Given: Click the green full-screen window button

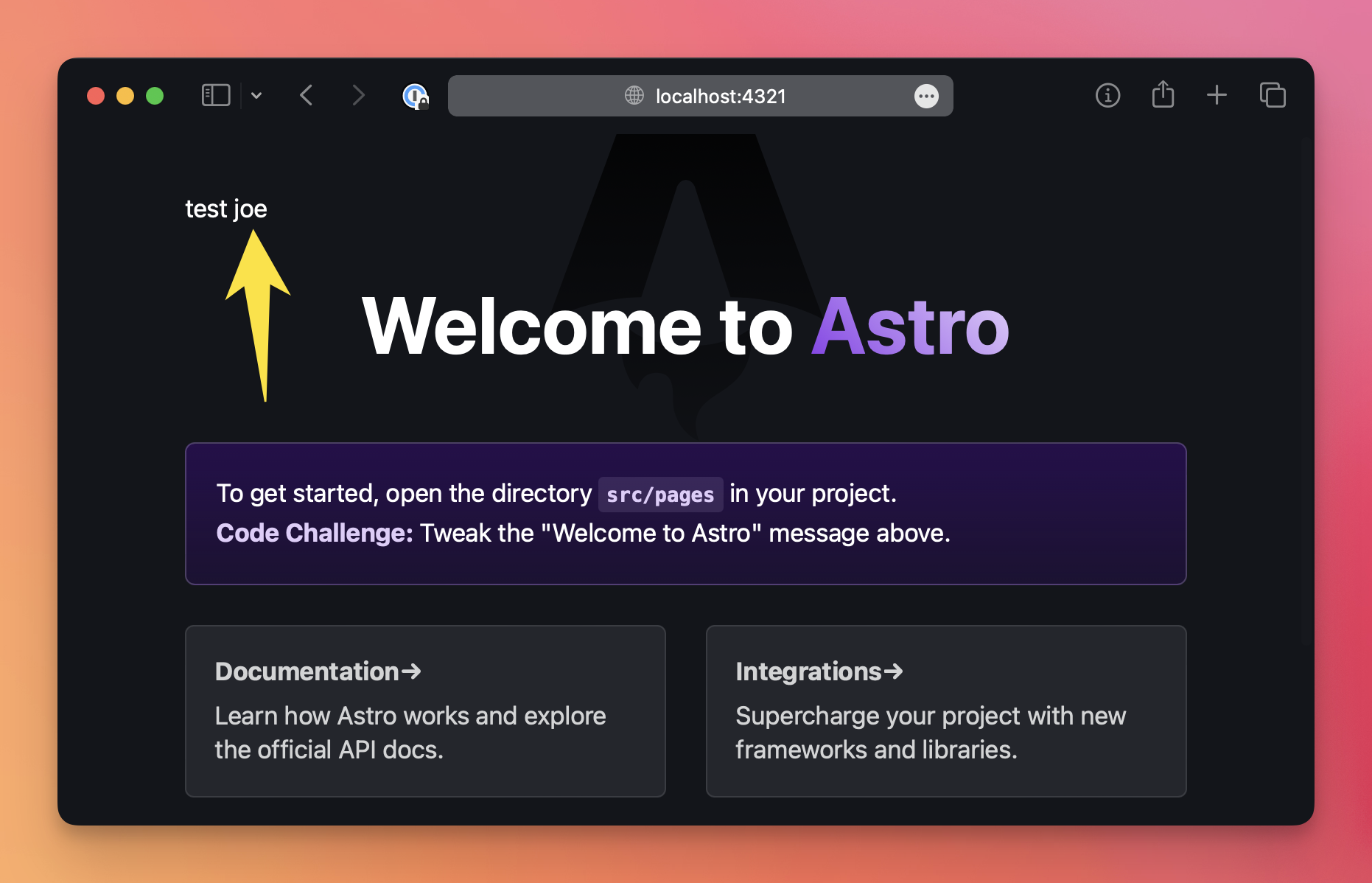Looking at the screenshot, I should [155, 96].
